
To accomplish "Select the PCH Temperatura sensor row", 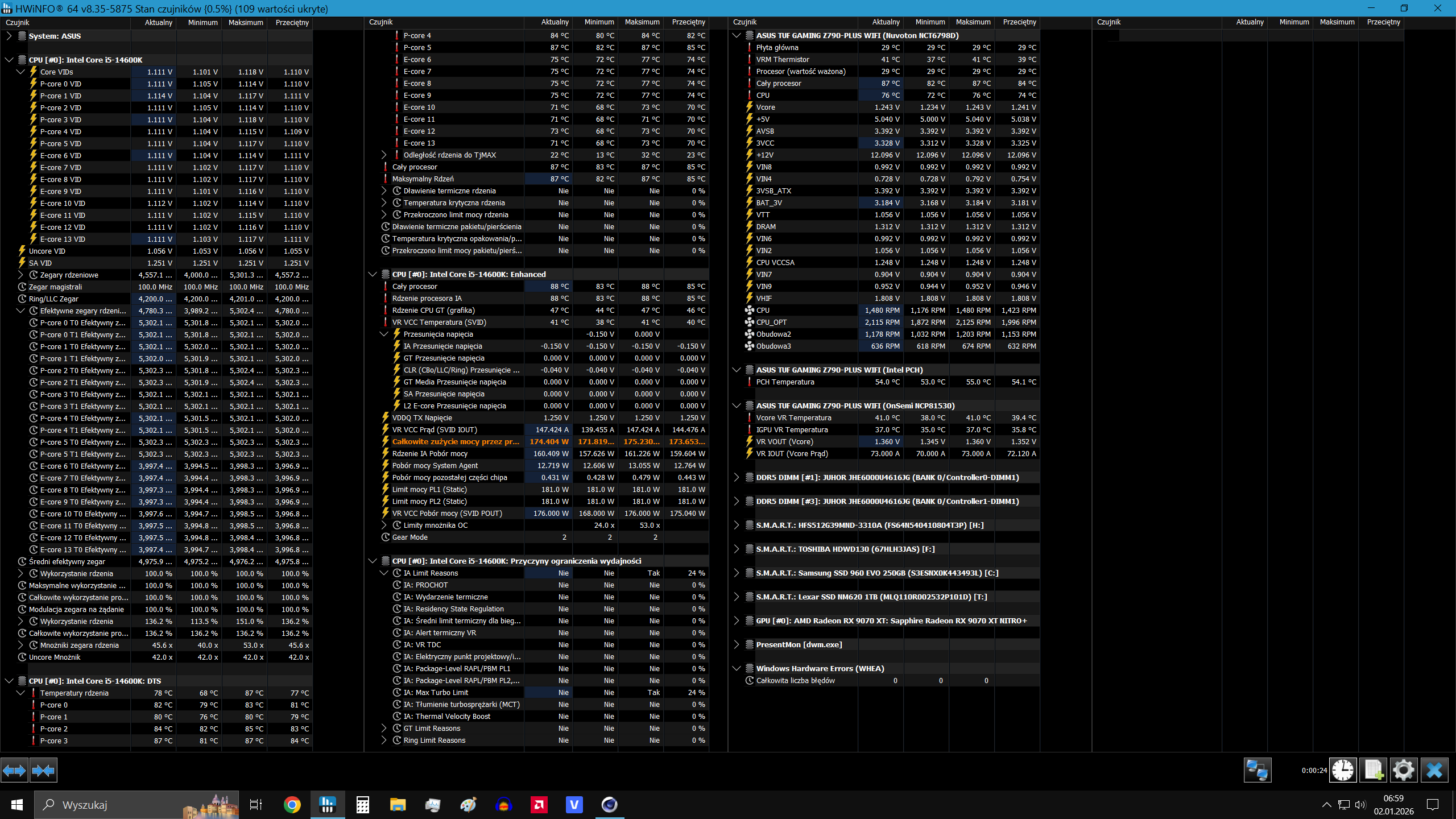I will (785, 382).
